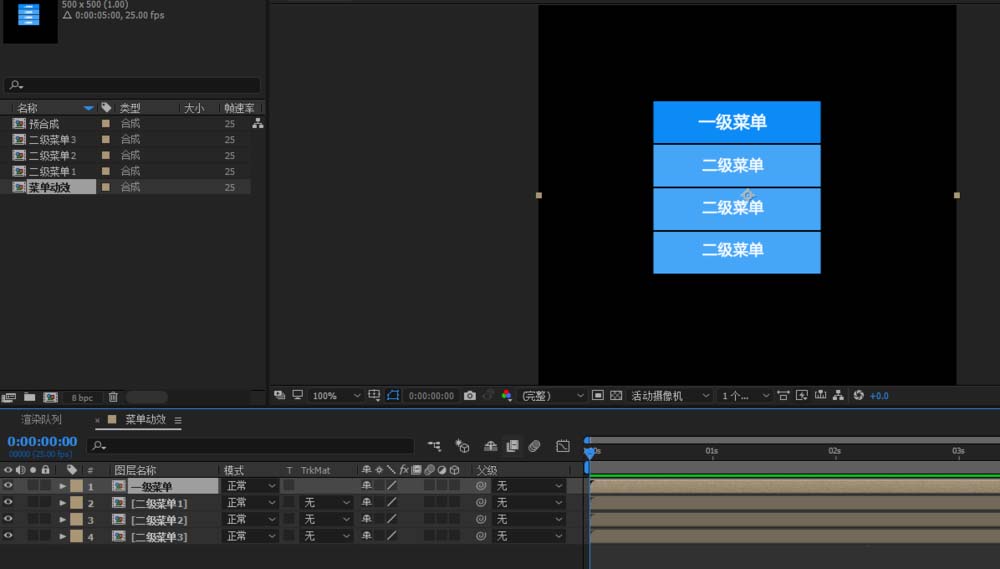Screen dimensions: 1000x569
Task: Select the 菜单动效 timeline tab
Action: pyautogui.click(x=145, y=420)
